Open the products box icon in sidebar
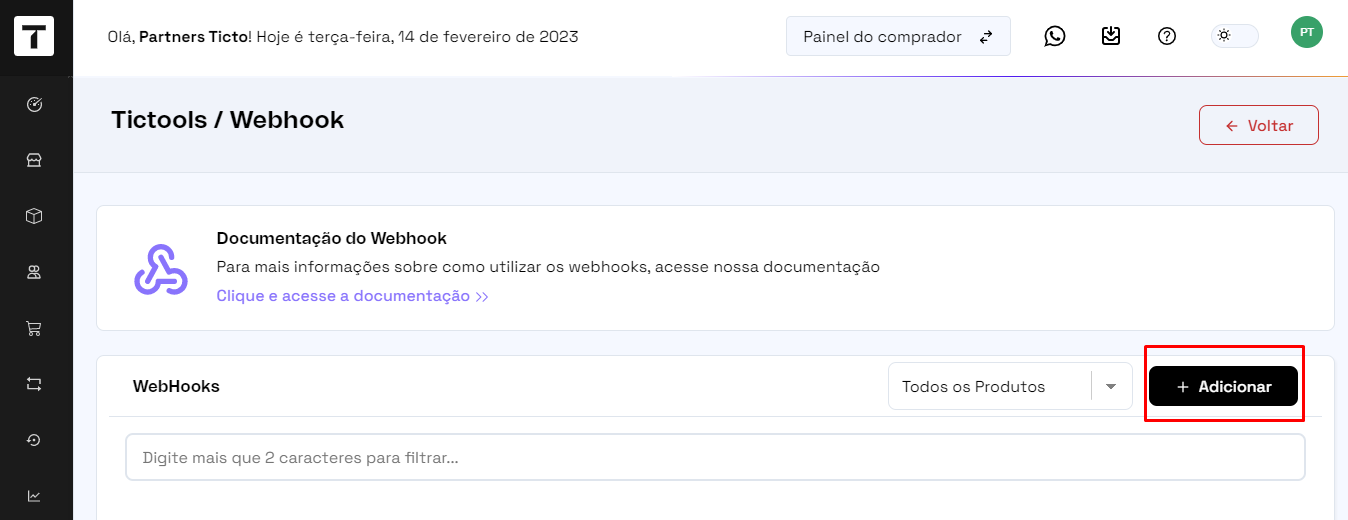 pyautogui.click(x=34, y=216)
